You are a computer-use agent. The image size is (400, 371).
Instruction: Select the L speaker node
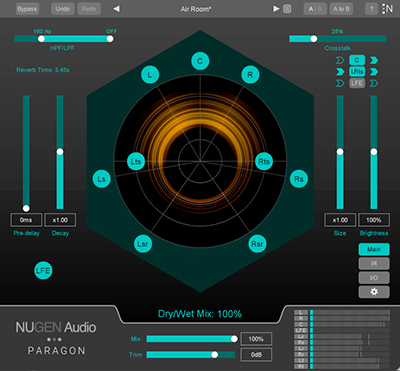point(150,75)
